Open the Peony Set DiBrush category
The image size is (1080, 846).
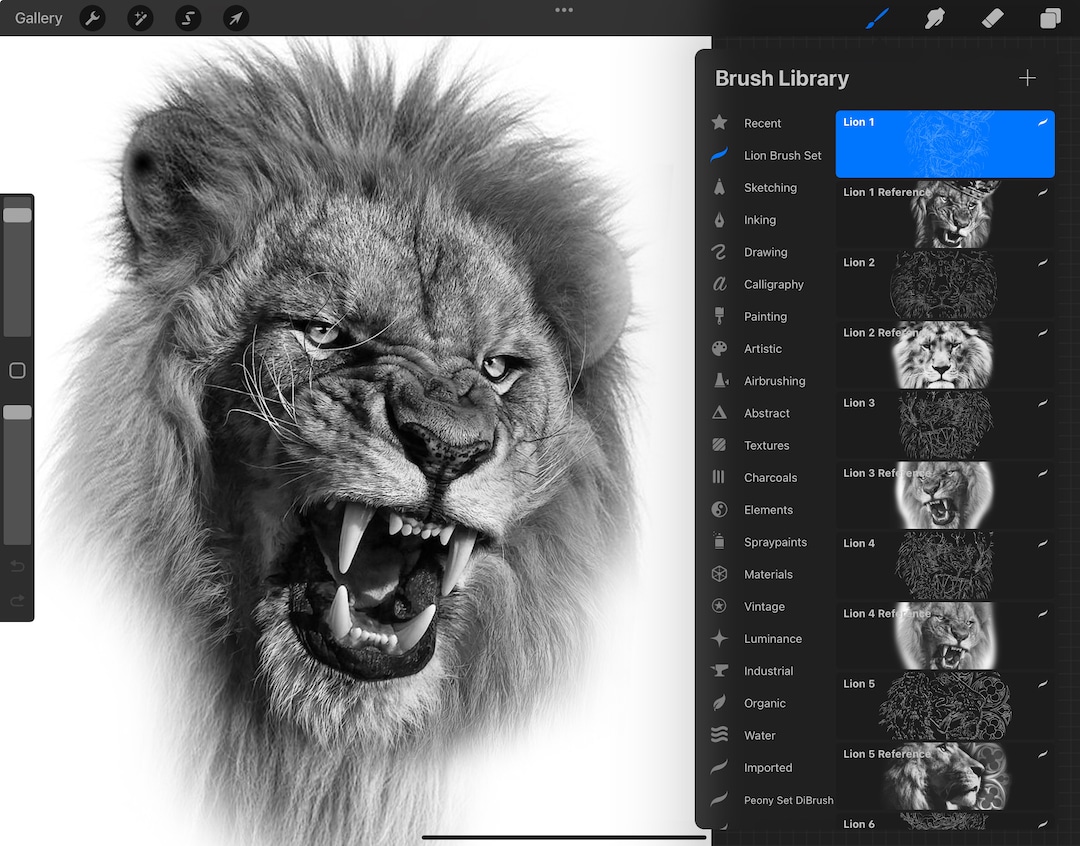pos(788,800)
